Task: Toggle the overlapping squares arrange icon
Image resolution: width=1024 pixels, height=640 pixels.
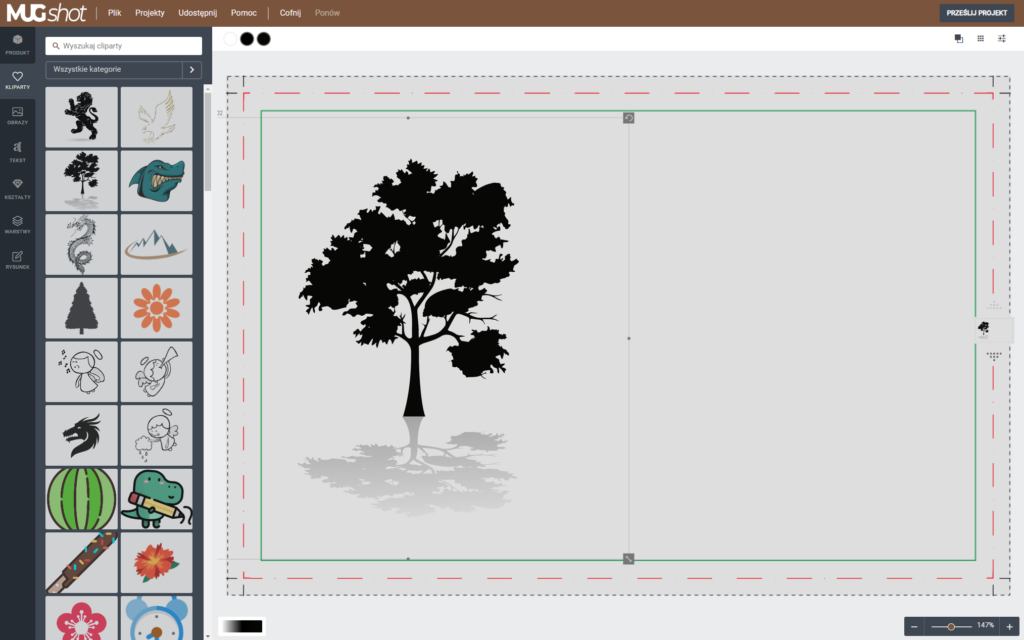Action: (958, 38)
